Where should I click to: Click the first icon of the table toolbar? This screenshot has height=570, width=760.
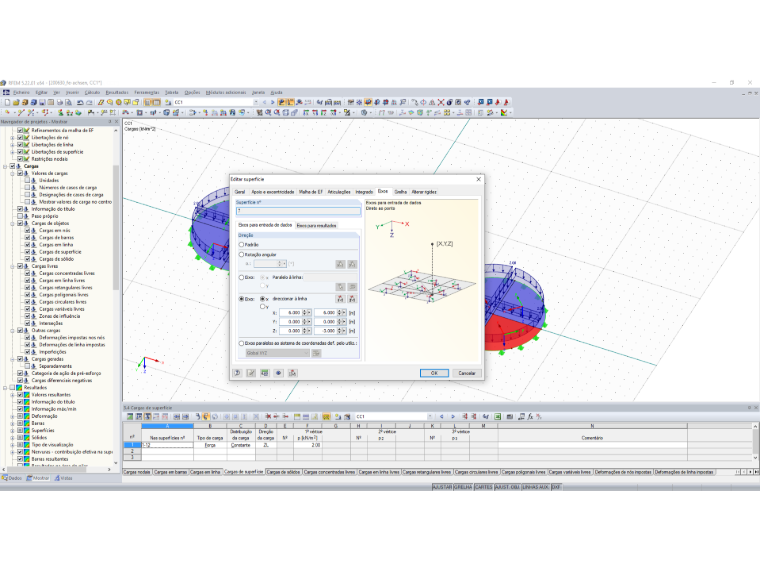(130, 416)
